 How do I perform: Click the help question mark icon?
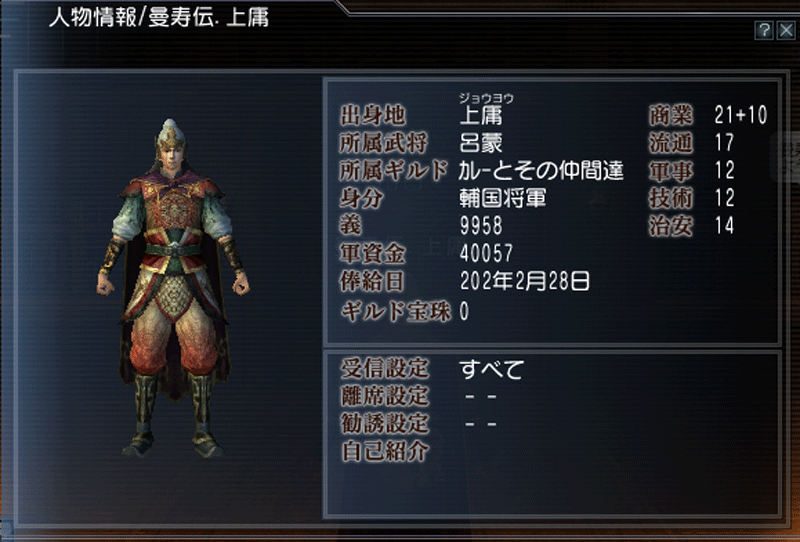pos(763,31)
